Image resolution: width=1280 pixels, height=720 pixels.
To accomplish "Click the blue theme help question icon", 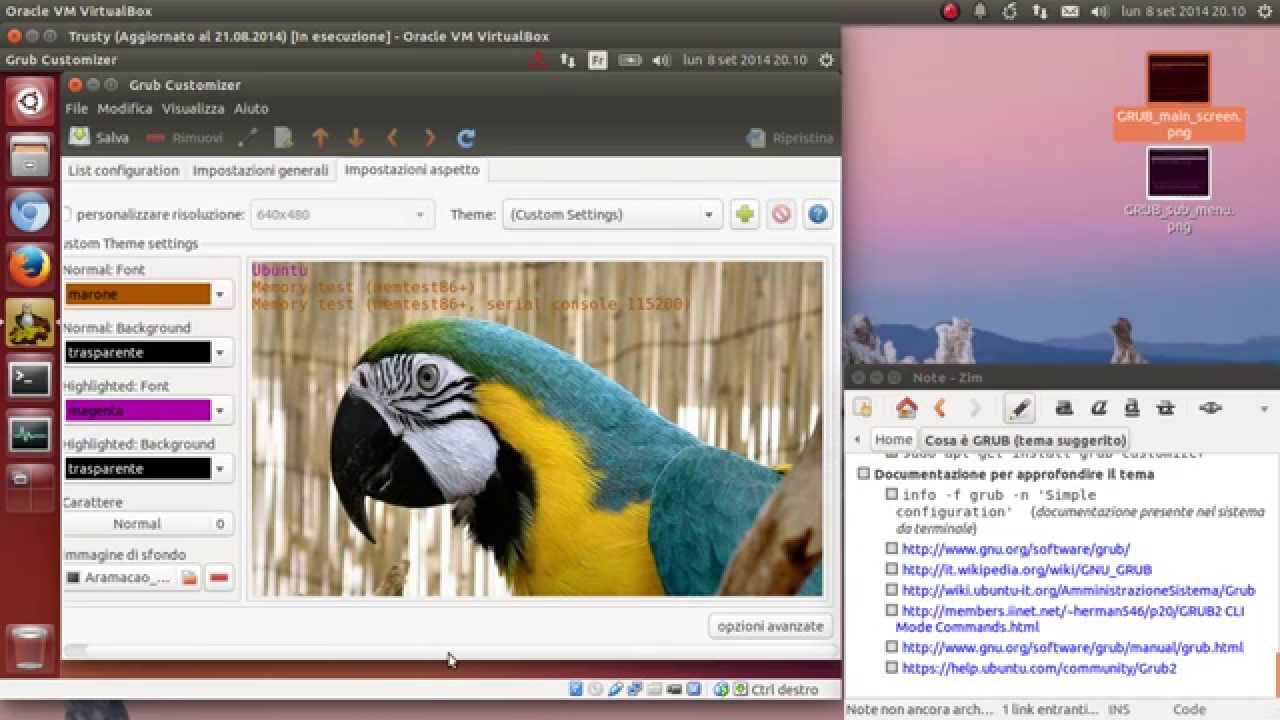I will [x=818, y=214].
